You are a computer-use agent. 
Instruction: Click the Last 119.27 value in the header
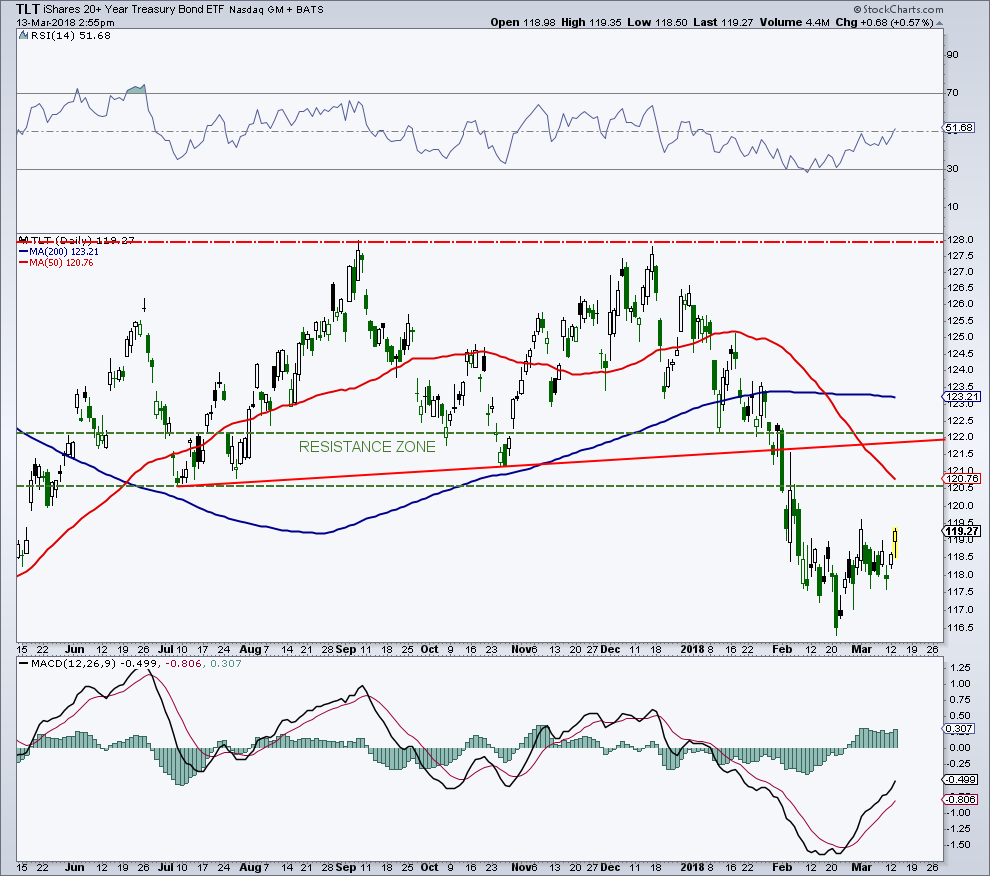723,22
